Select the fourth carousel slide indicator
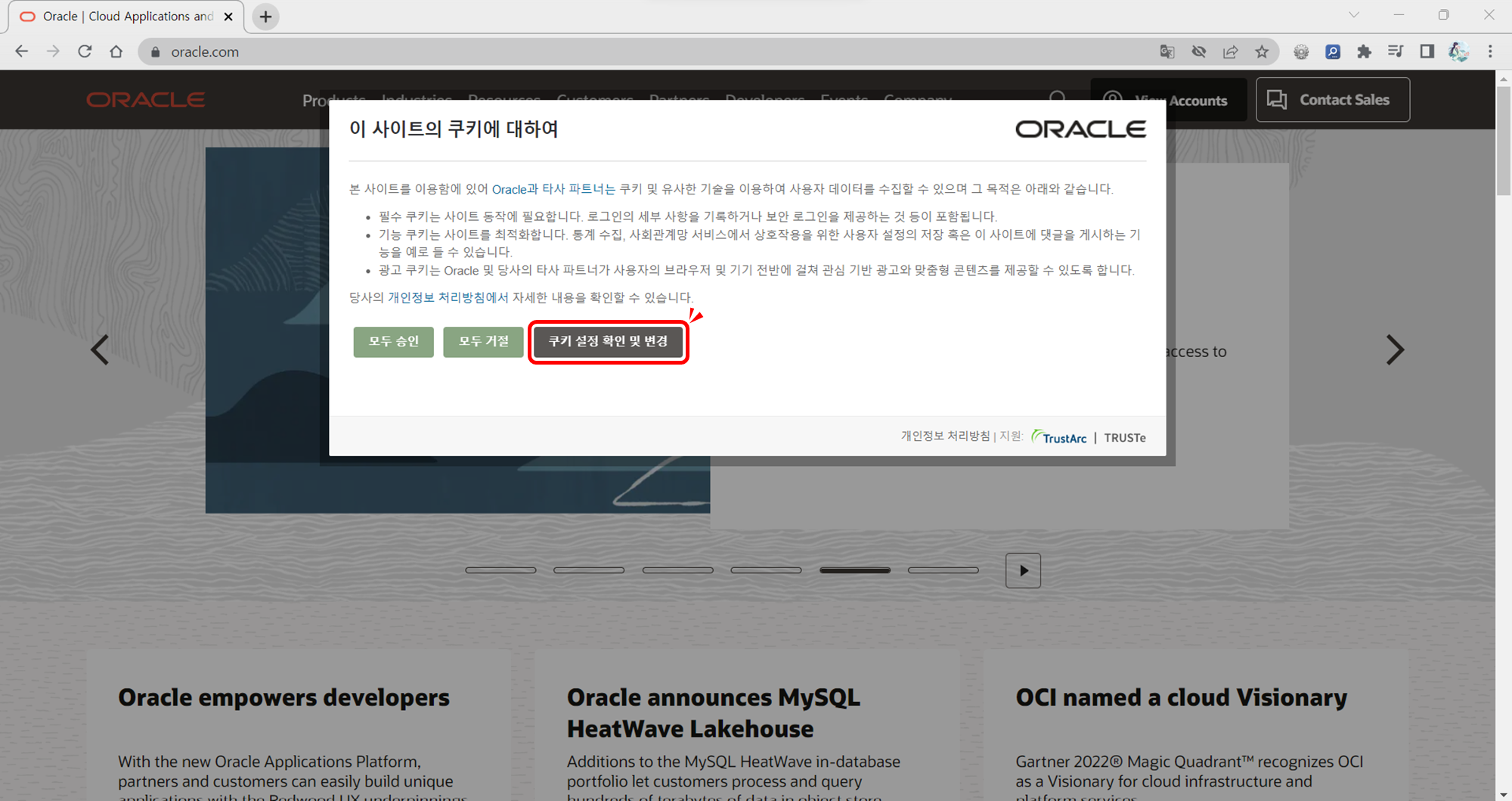1512x801 pixels. coord(766,570)
